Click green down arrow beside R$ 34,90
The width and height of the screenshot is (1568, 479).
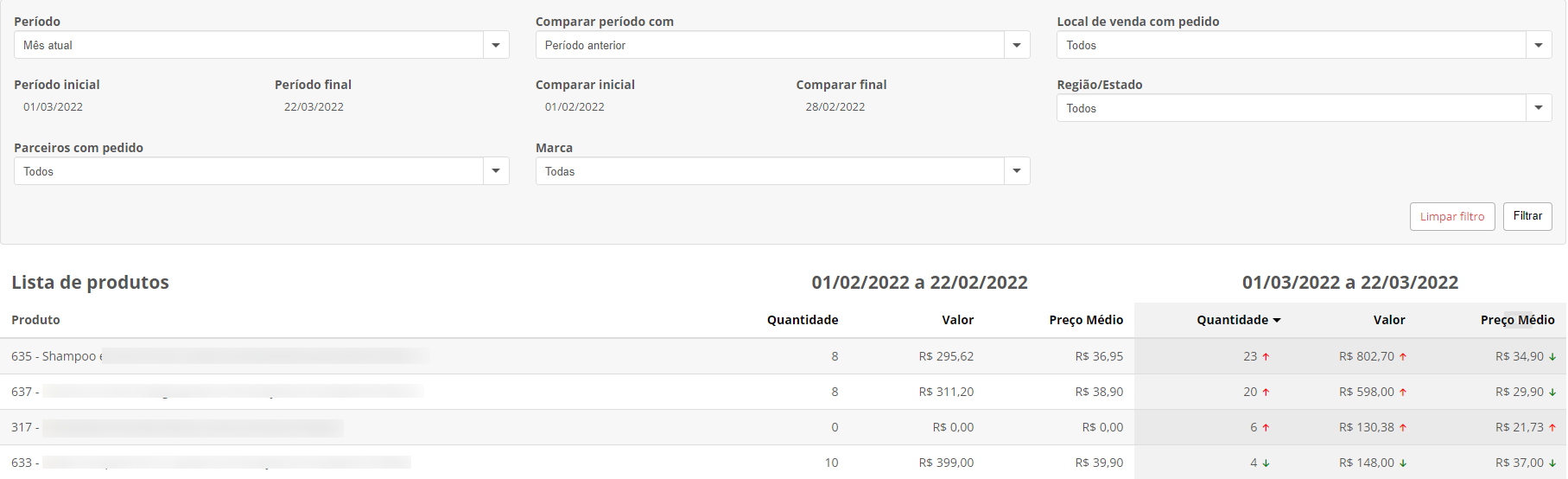click(1552, 357)
